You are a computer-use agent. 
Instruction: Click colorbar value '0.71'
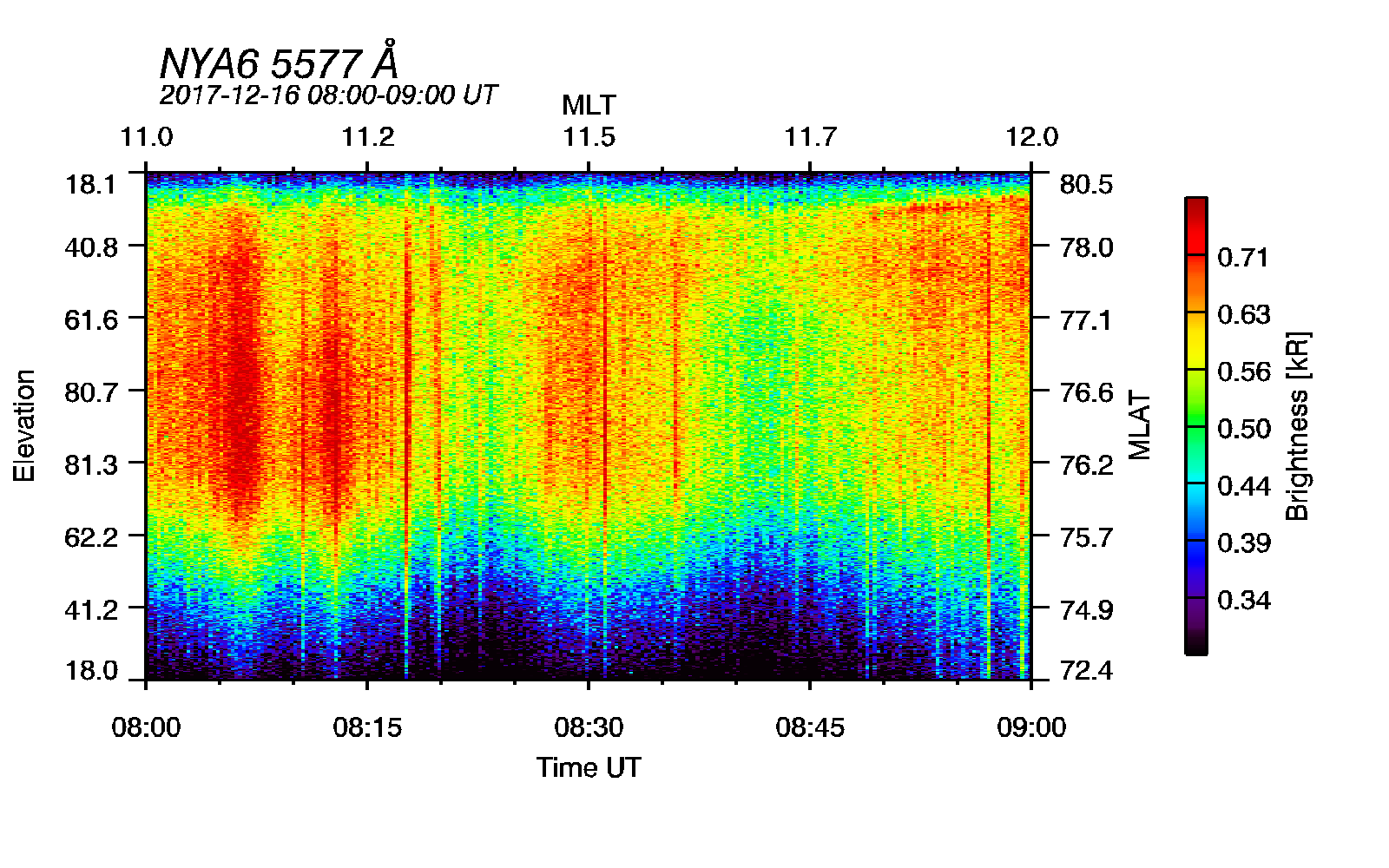click(1243, 258)
